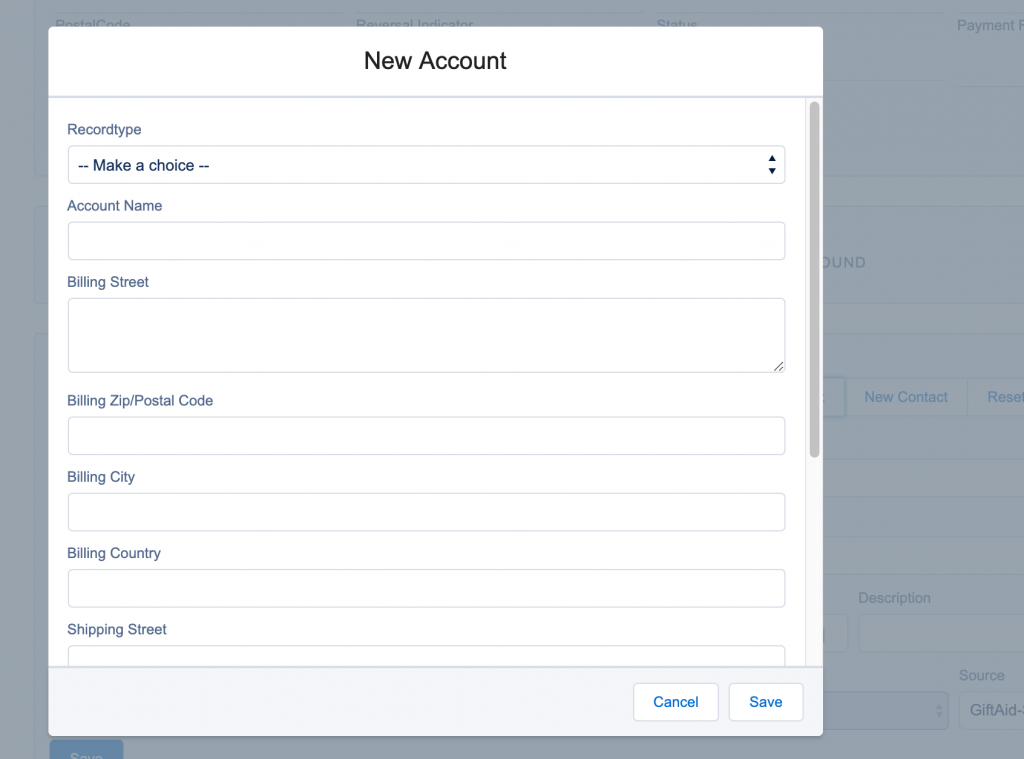Click inside the Billing Street text area
The height and width of the screenshot is (759, 1024).
click(426, 335)
